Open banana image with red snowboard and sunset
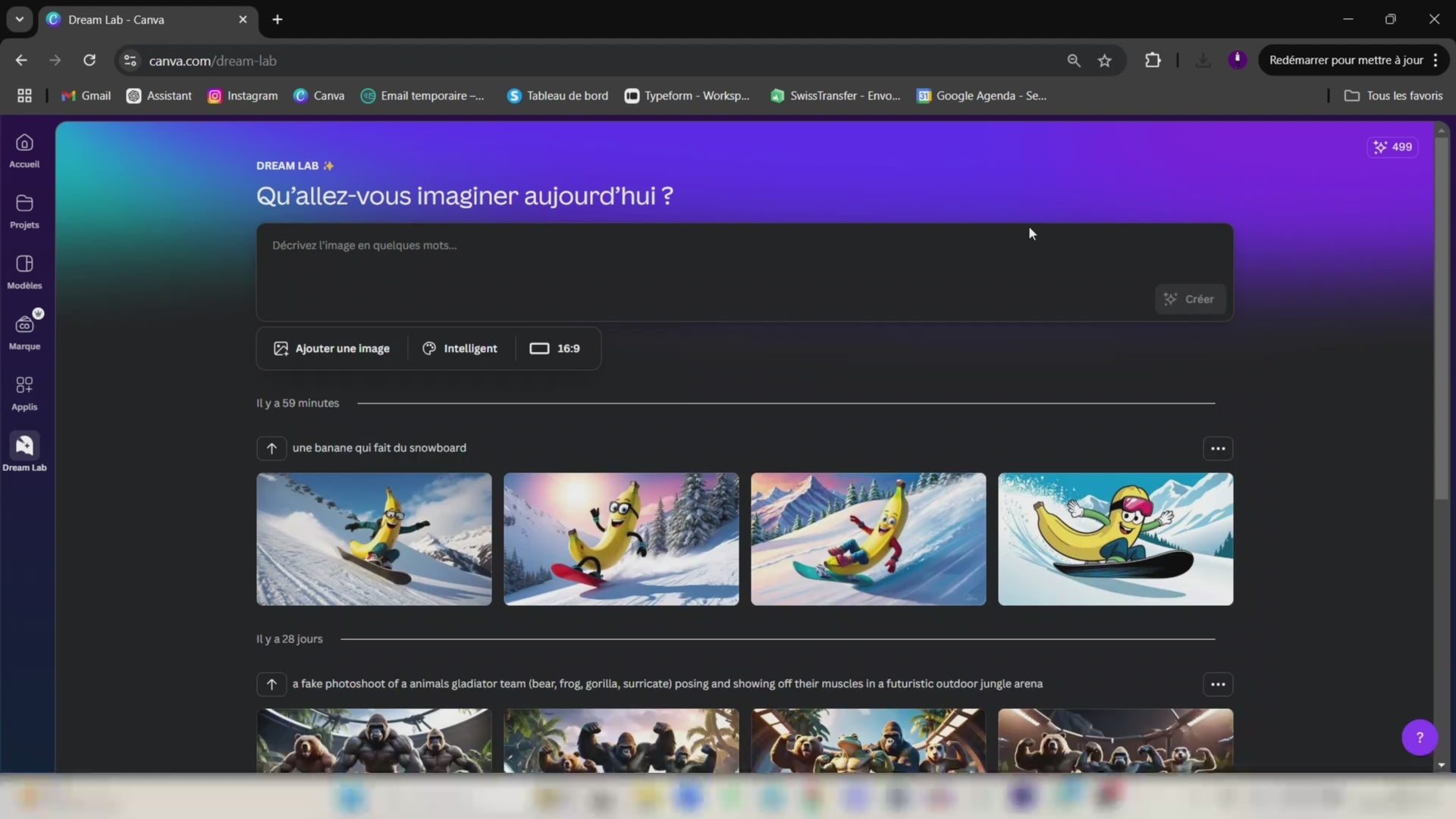This screenshot has width=1456, height=819. 621,539
